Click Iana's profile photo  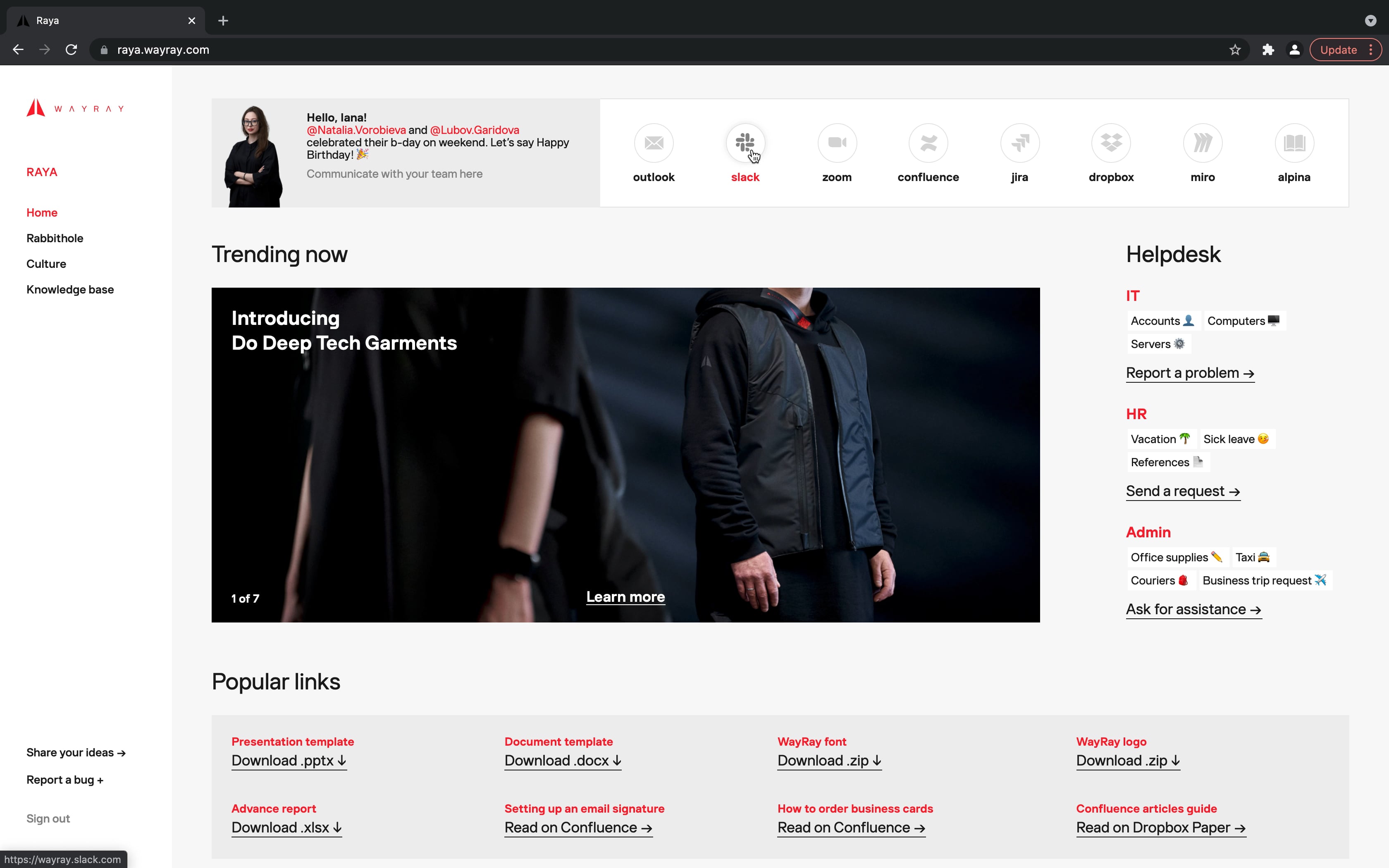click(x=253, y=155)
